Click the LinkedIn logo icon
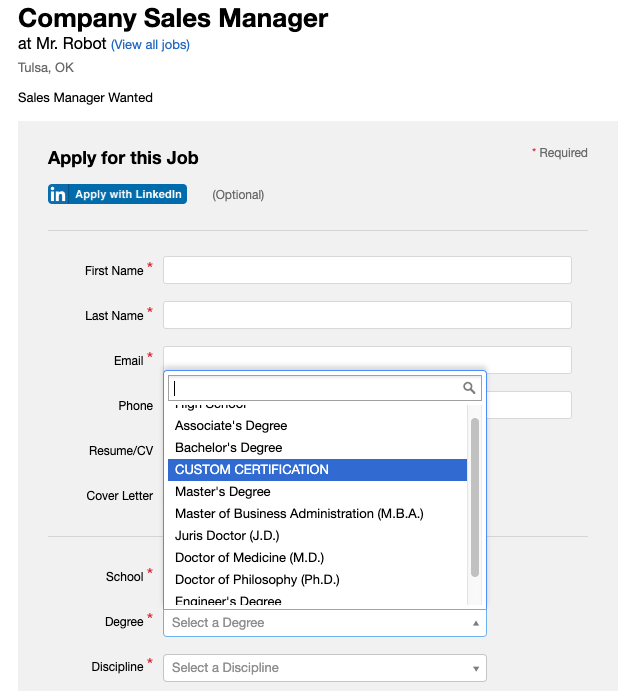This screenshot has width=626, height=691. 58,194
